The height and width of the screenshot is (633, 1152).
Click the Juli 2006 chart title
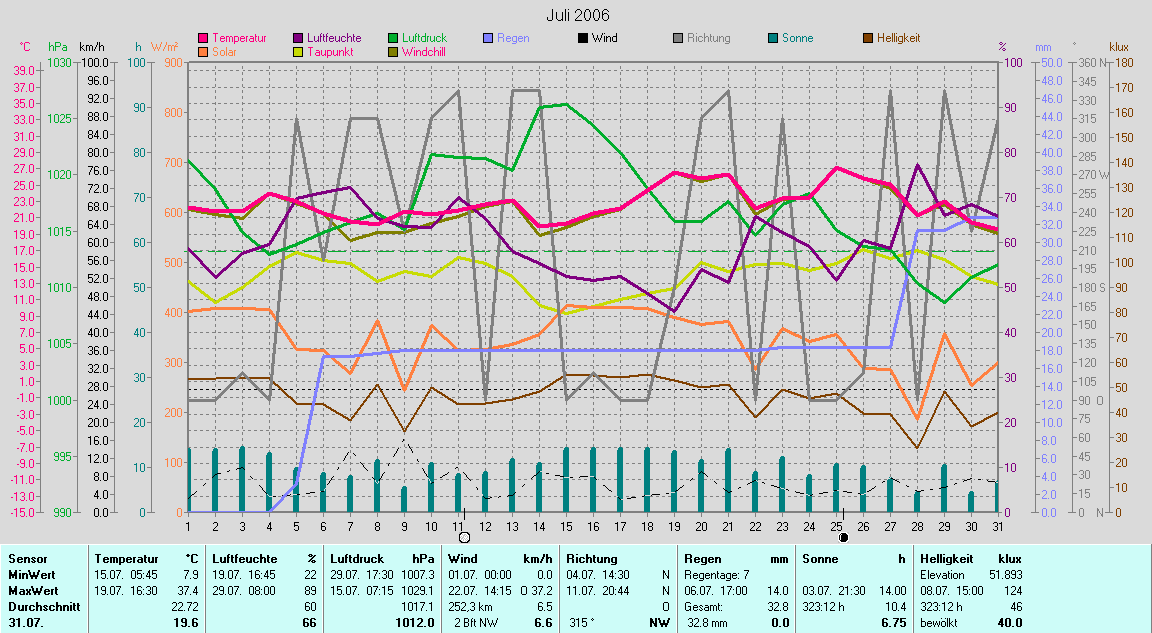577,15
